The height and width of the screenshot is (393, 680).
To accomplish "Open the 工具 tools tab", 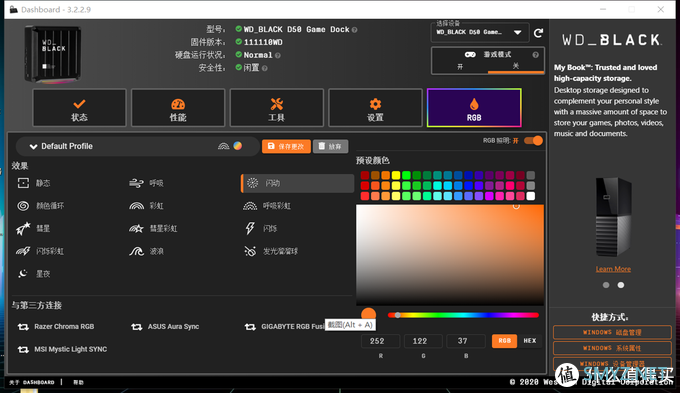I will coord(277,108).
